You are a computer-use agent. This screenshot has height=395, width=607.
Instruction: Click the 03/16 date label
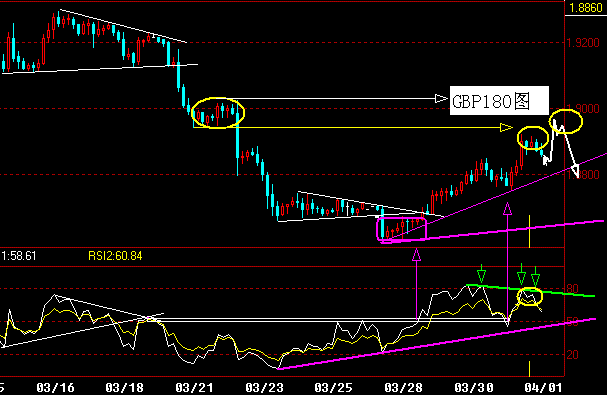(x=55, y=387)
